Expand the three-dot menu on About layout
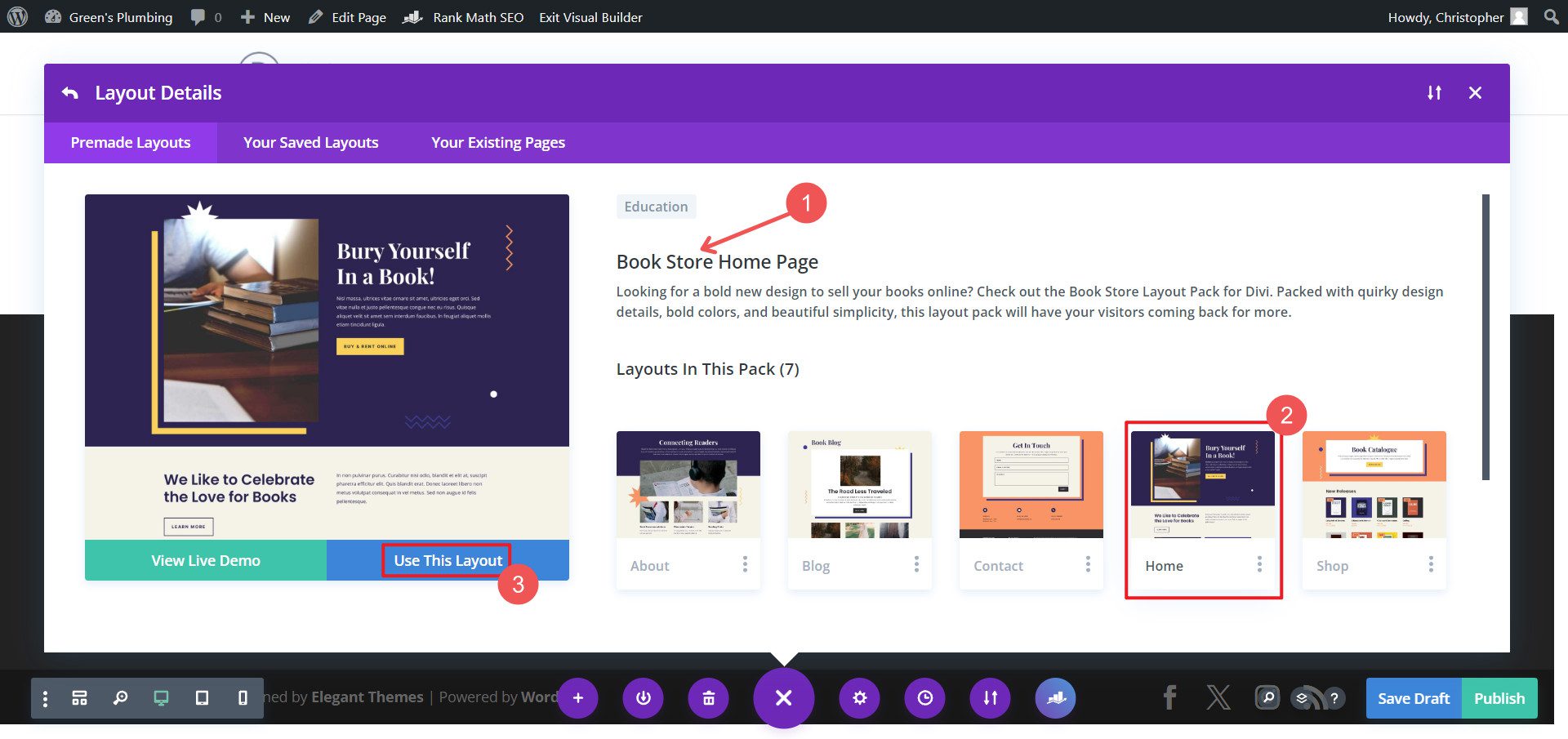Image resolution: width=1568 pixels, height=739 pixels. pyautogui.click(x=746, y=564)
